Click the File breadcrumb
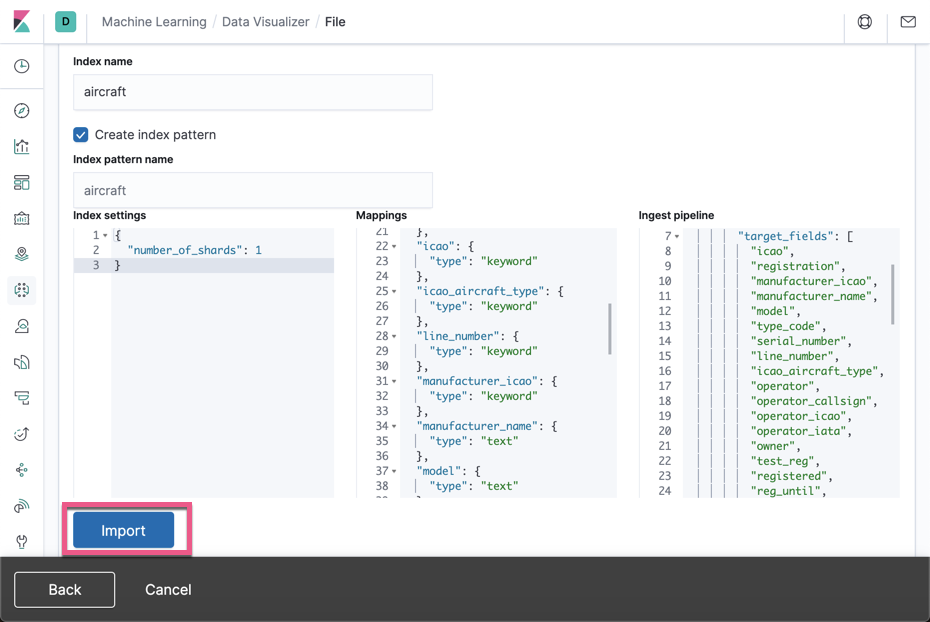930x622 pixels. pyautogui.click(x=335, y=22)
